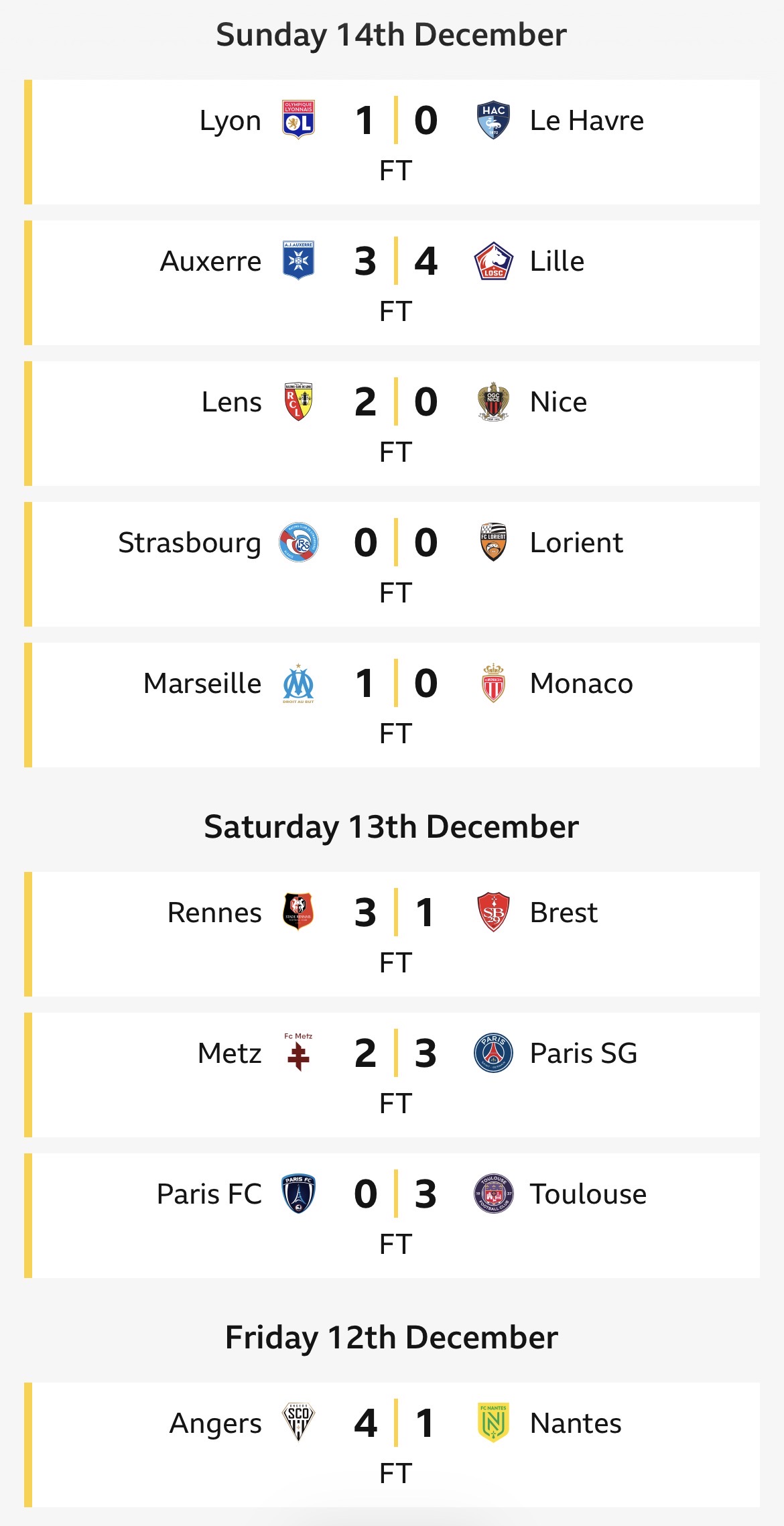The height and width of the screenshot is (1526, 784).
Task: Click the Toulouse club crest
Action: [493, 1194]
